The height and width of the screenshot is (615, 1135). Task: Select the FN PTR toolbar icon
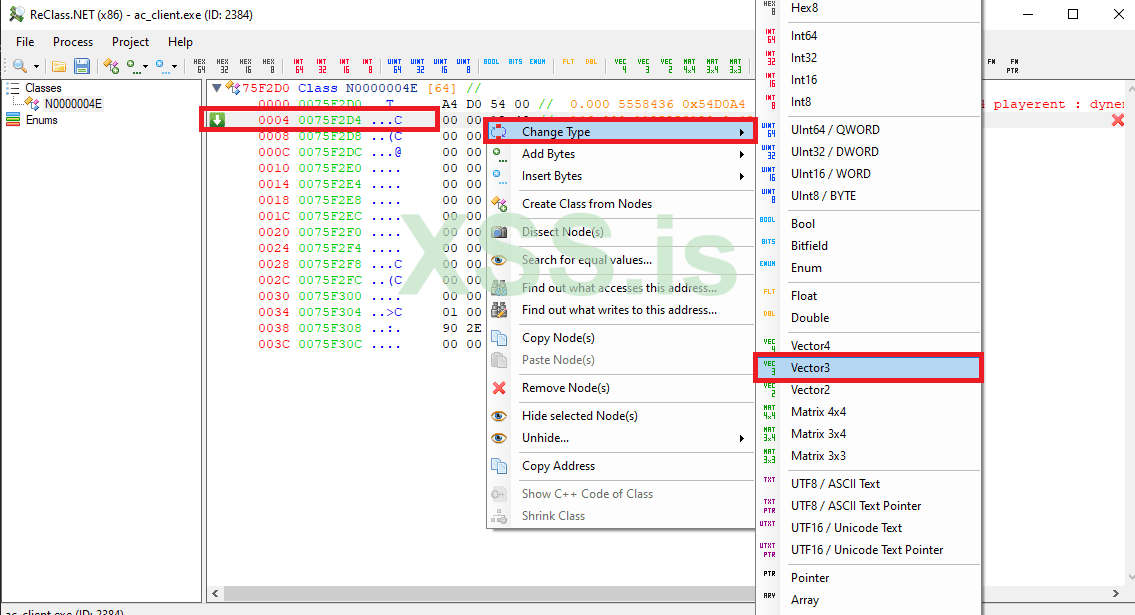coord(1013,66)
